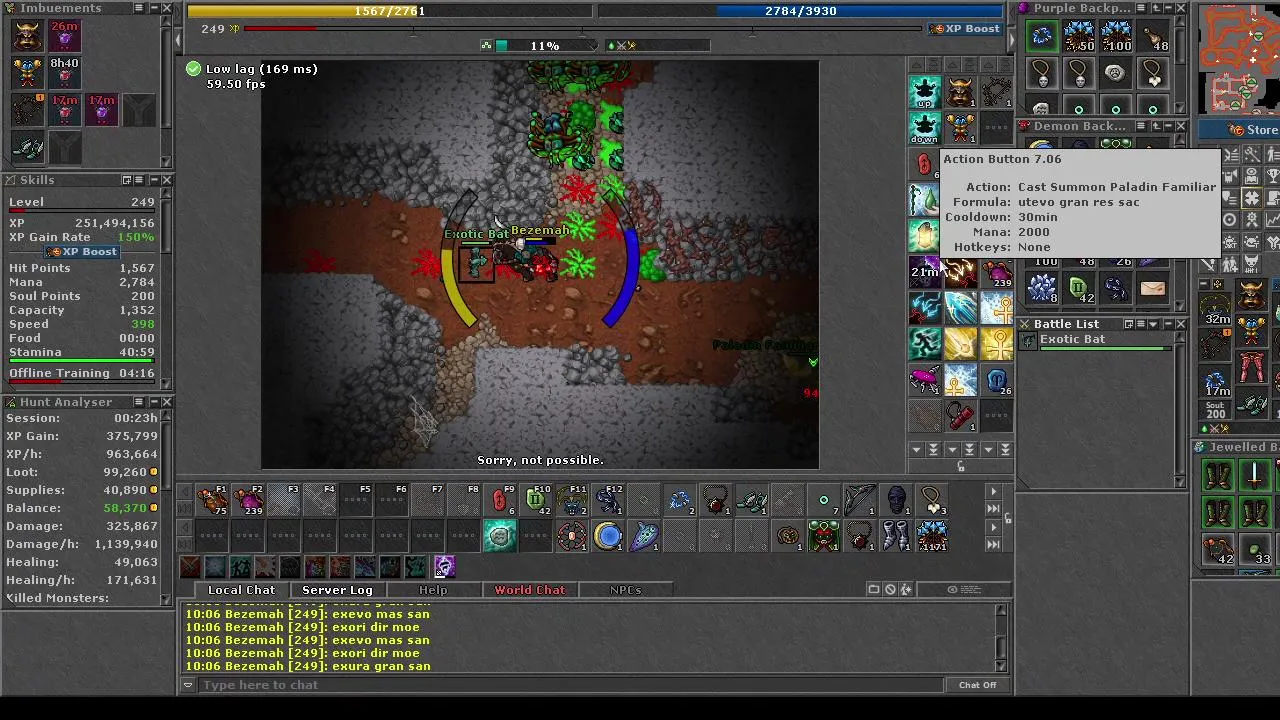Screen dimensions: 1280x720
Task: Open the World Chat tab
Action: tap(530, 590)
